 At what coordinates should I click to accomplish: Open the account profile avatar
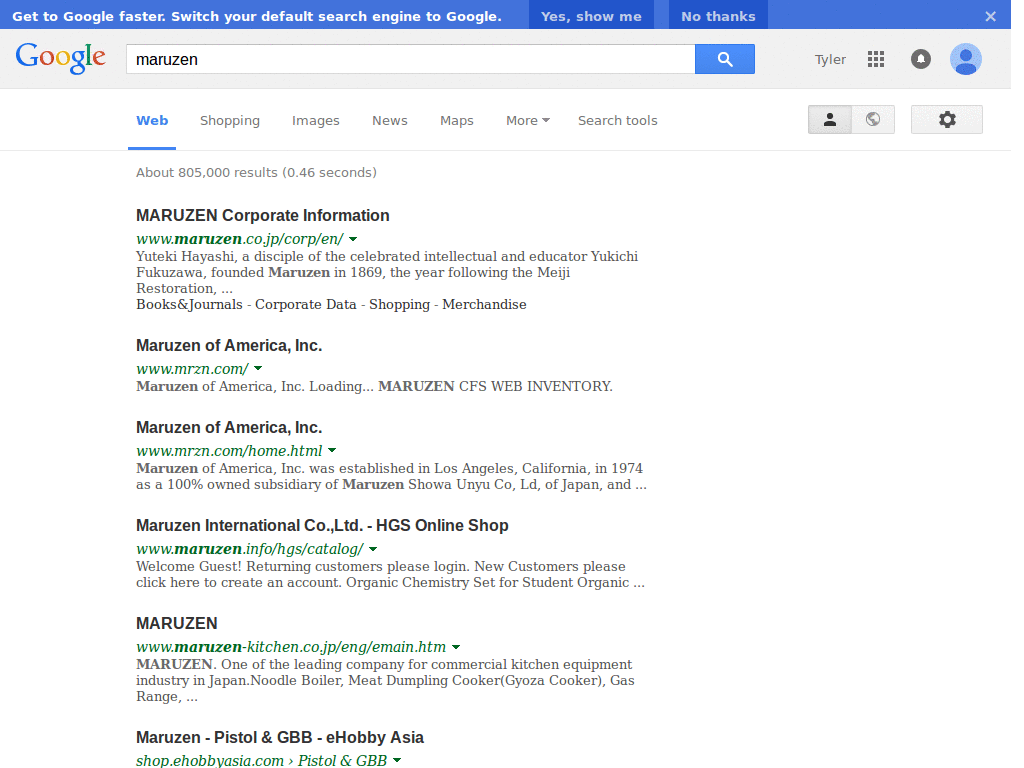point(966,59)
